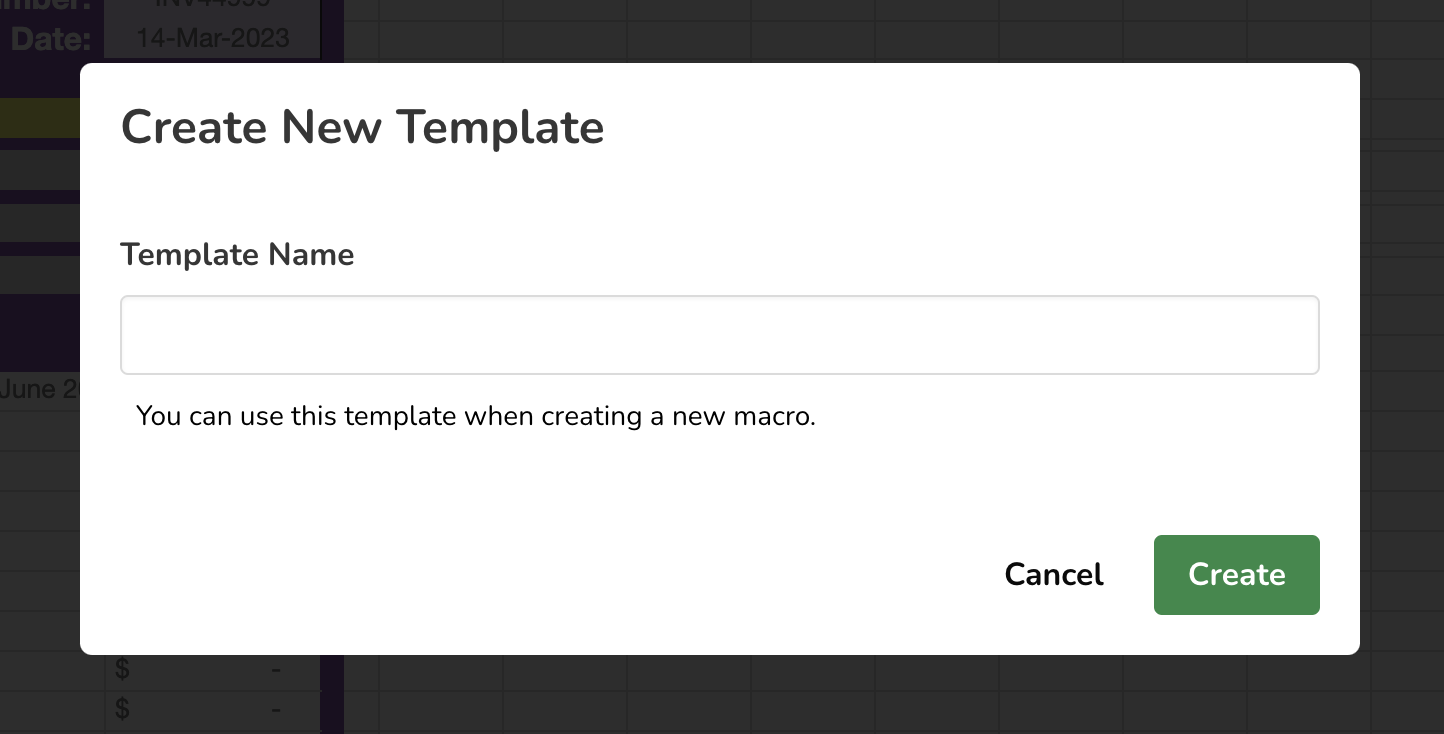
Task: Cancel the Create New Template dialog
Action: (x=1053, y=575)
